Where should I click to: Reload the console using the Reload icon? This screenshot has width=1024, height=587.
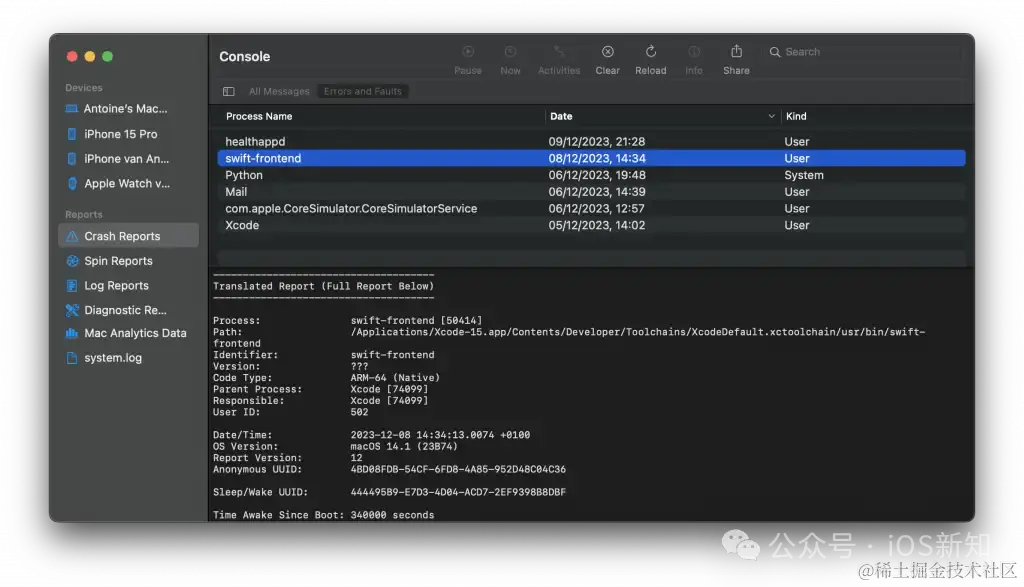pos(650,52)
